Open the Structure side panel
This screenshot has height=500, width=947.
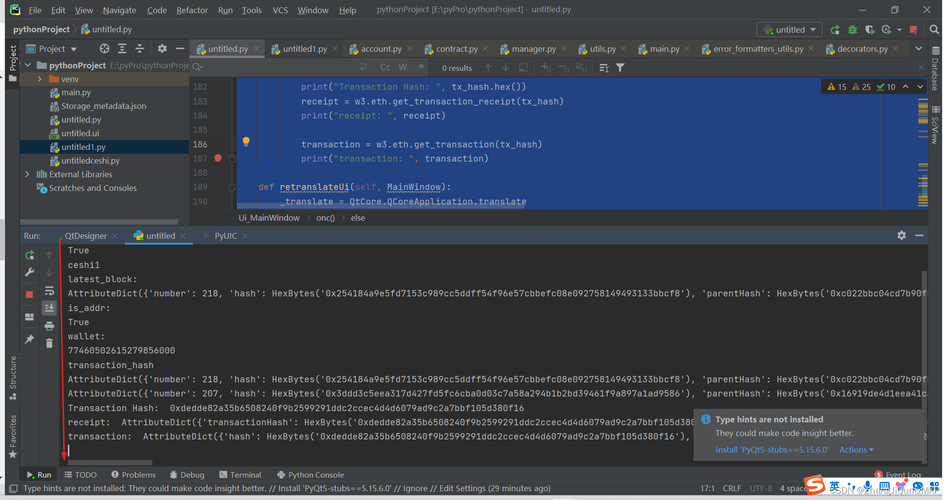click(x=13, y=378)
